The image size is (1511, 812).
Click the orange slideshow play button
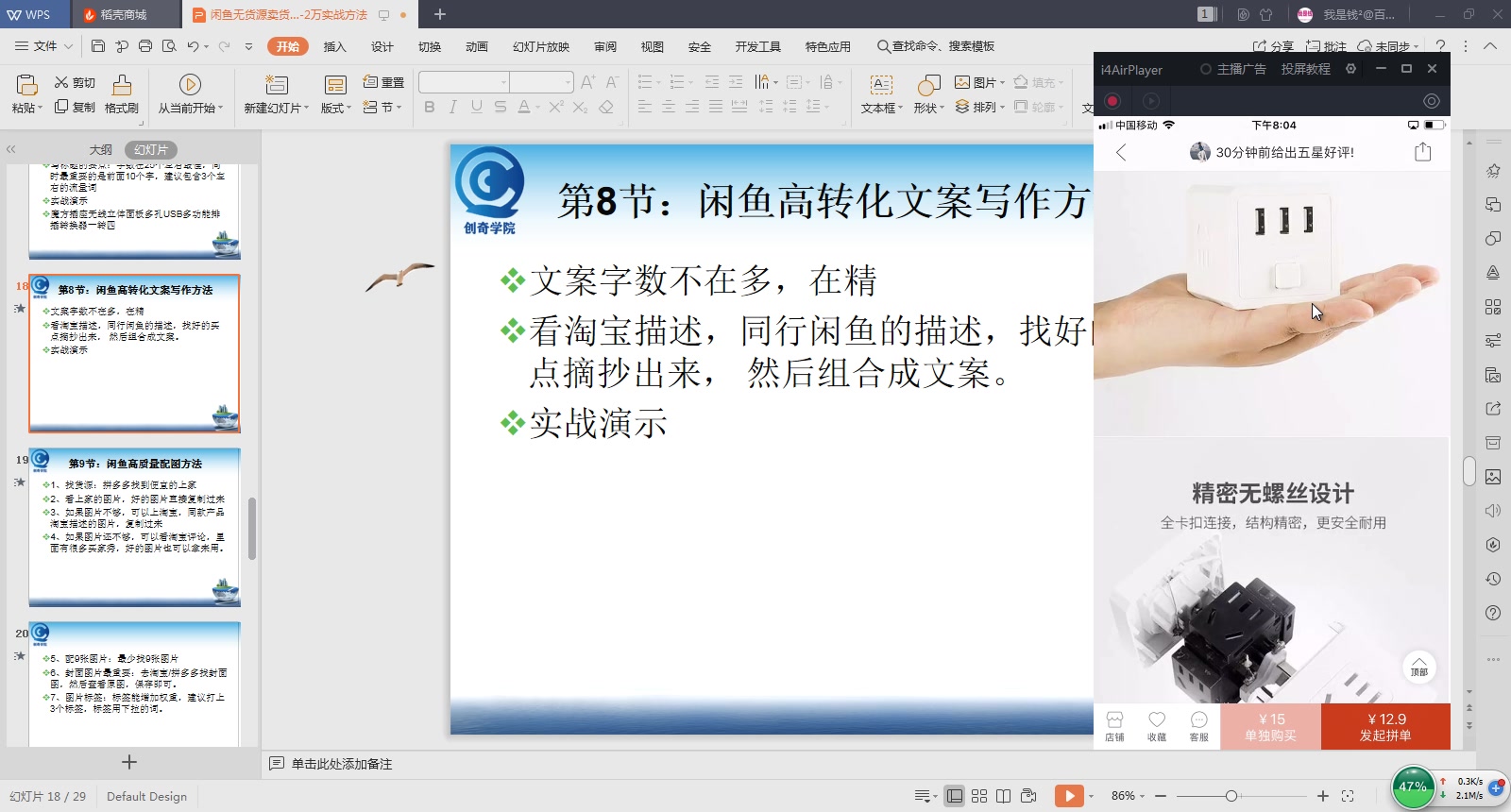point(1069,796)
